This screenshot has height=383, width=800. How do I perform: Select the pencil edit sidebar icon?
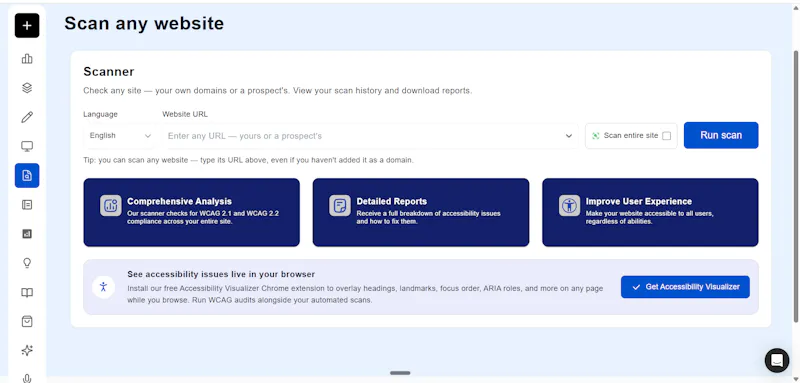tap(27, 117)
